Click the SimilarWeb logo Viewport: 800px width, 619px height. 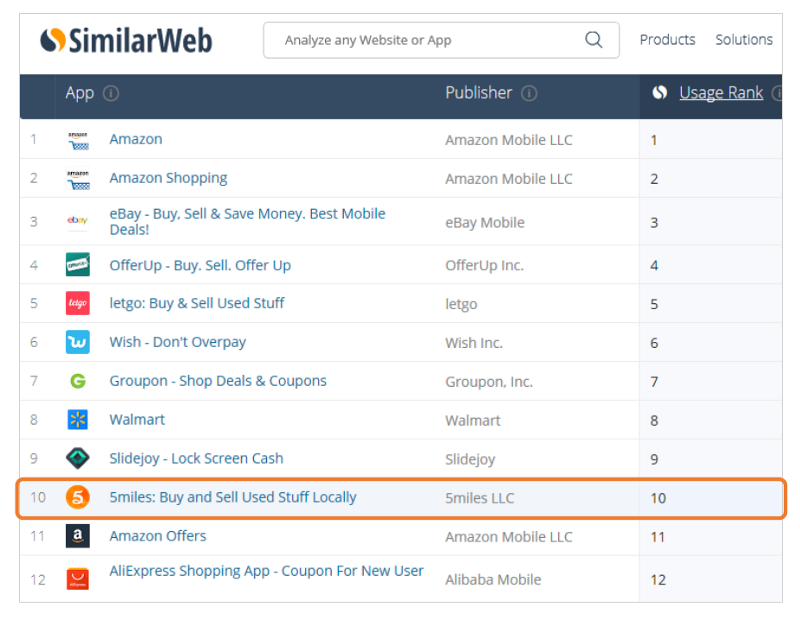[x=126, y=40]
